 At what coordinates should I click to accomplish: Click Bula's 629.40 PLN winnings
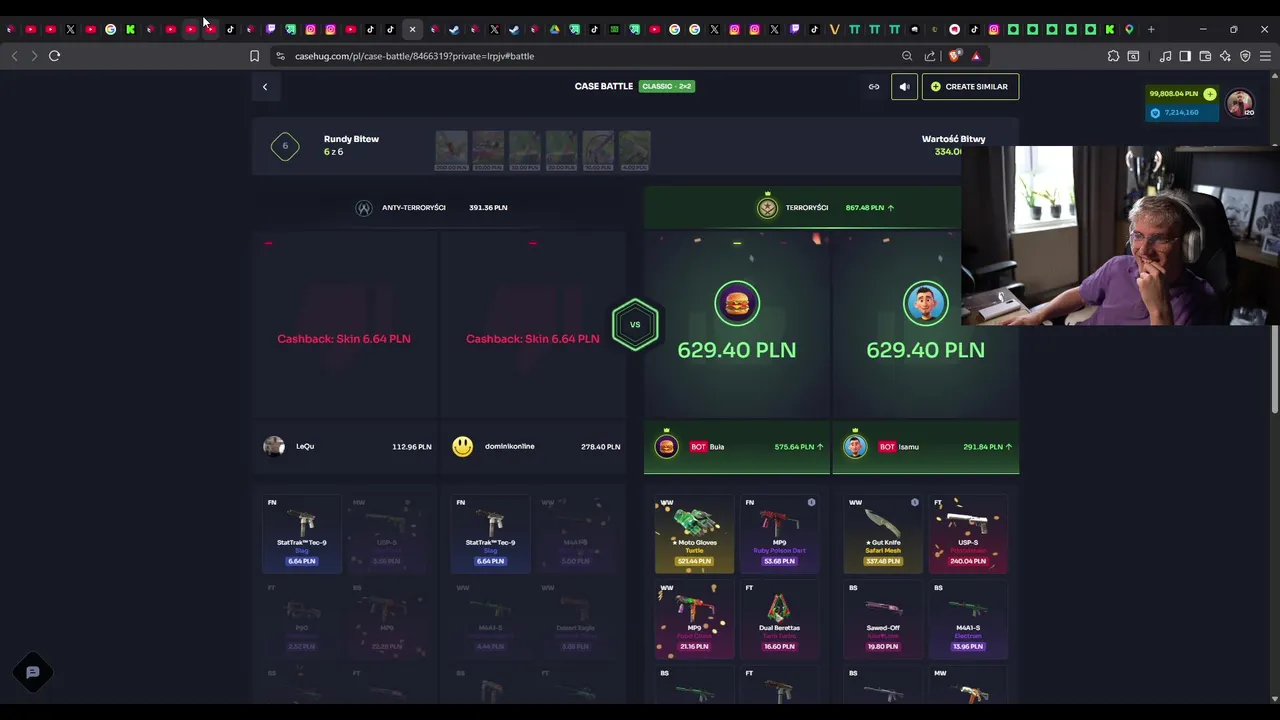[737, 350]
